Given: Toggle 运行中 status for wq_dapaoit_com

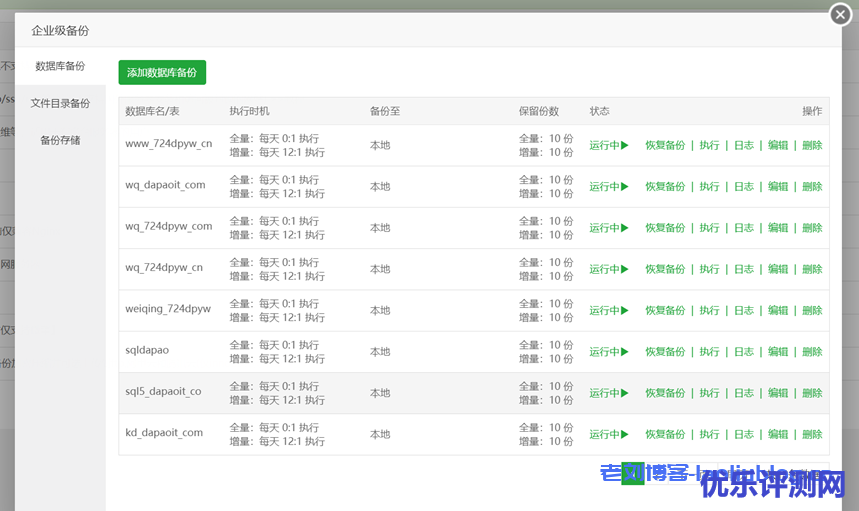Looking at the screenshot, I should (608, 186).
